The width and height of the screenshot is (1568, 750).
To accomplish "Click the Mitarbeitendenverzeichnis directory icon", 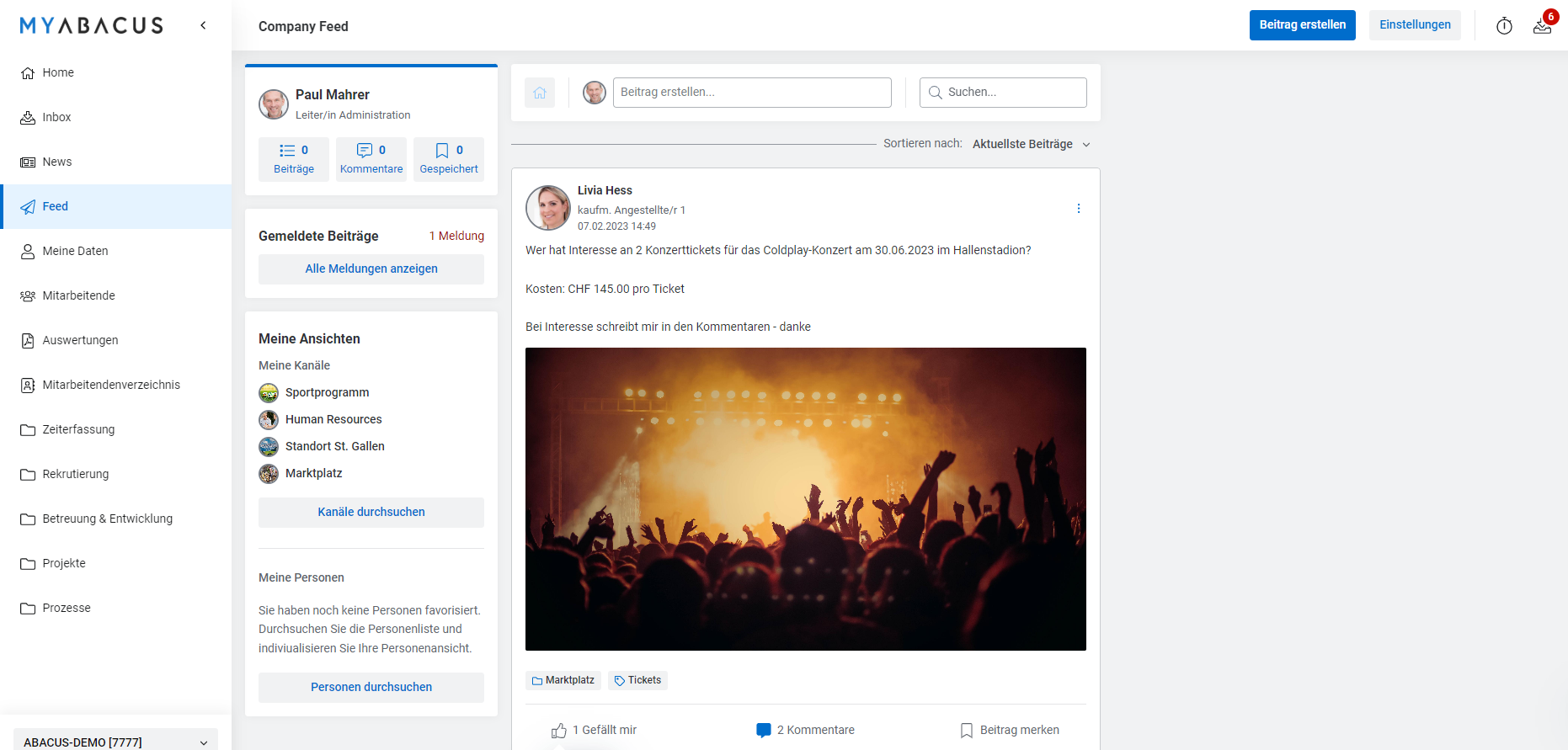I will (28, 385).
